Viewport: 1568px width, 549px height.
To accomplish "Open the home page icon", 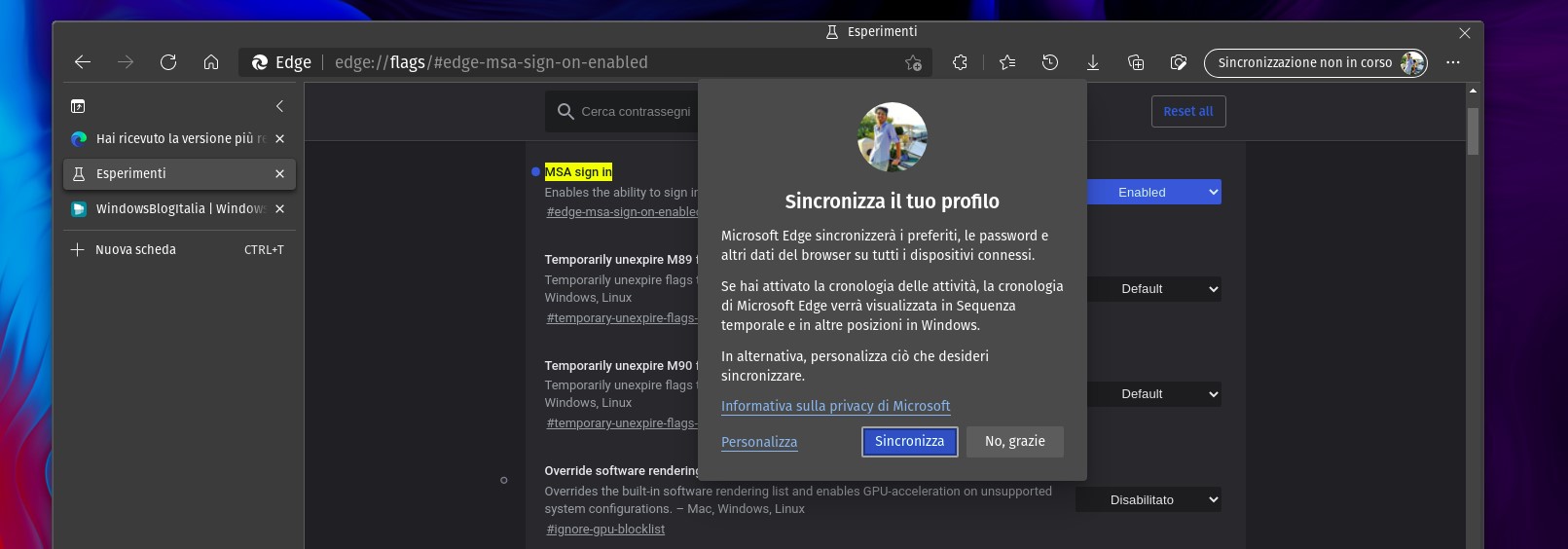I will 211,62.
